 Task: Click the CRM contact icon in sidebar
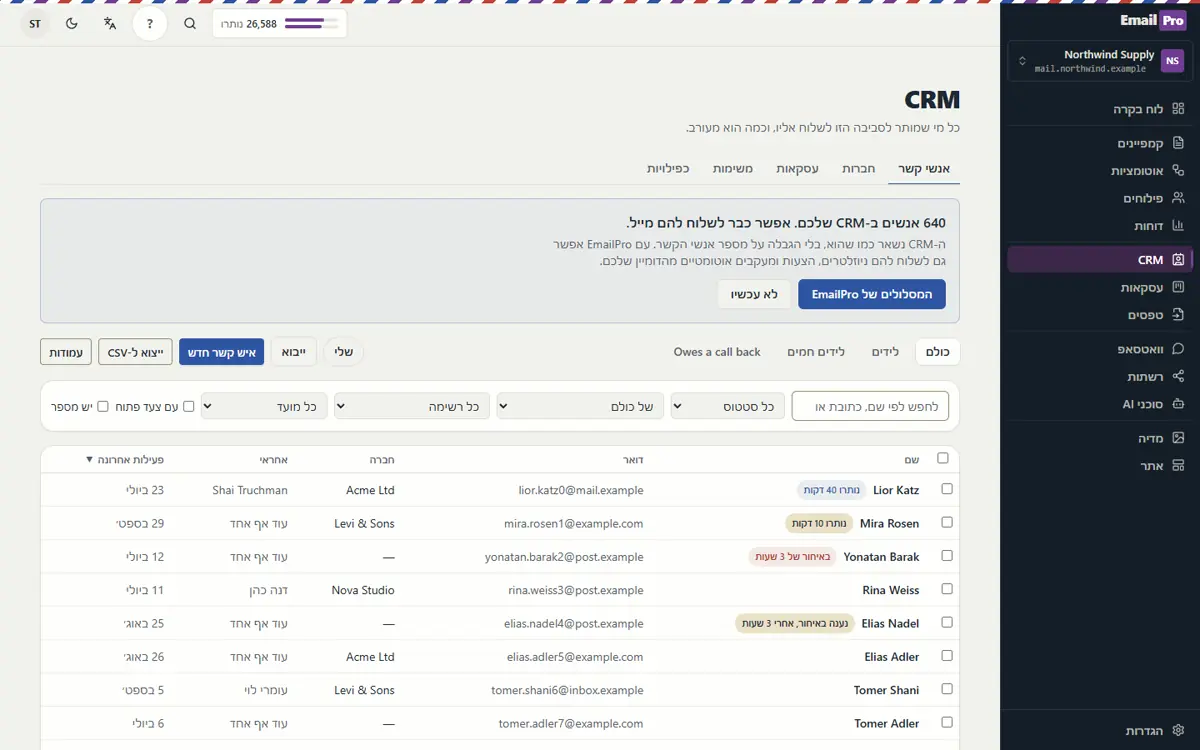pos(1178,260)
